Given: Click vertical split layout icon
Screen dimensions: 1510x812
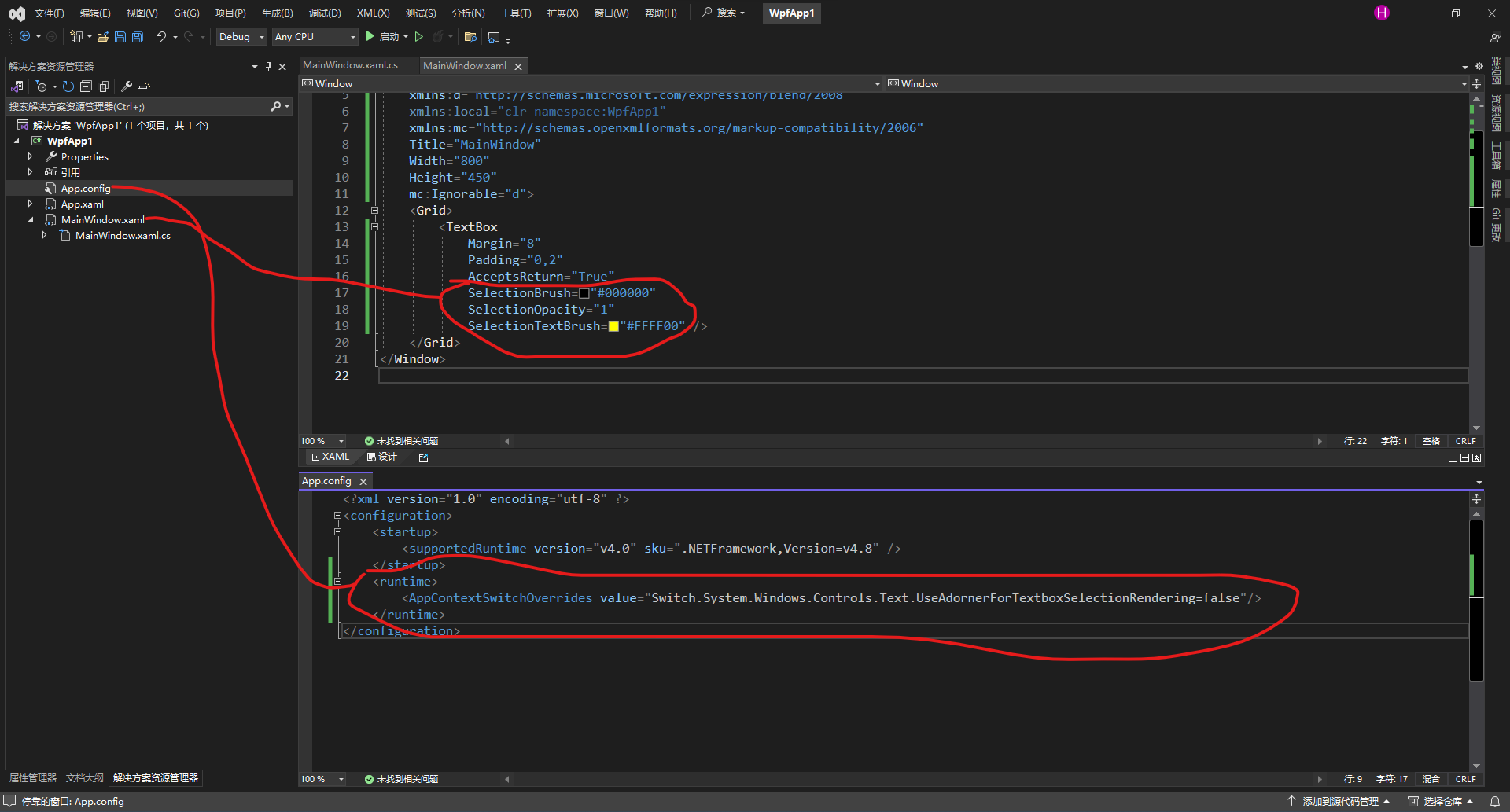Looking at the screenshot, I should [1453, 457].
